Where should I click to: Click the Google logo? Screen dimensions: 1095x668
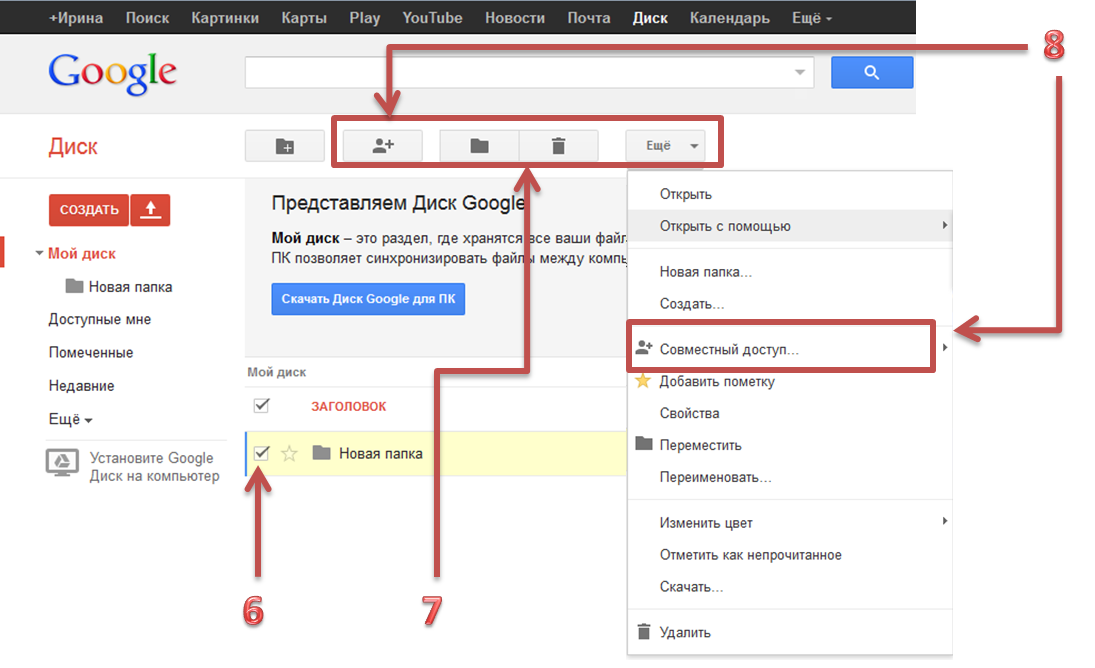pyautogui.click(x=112, y=73)
